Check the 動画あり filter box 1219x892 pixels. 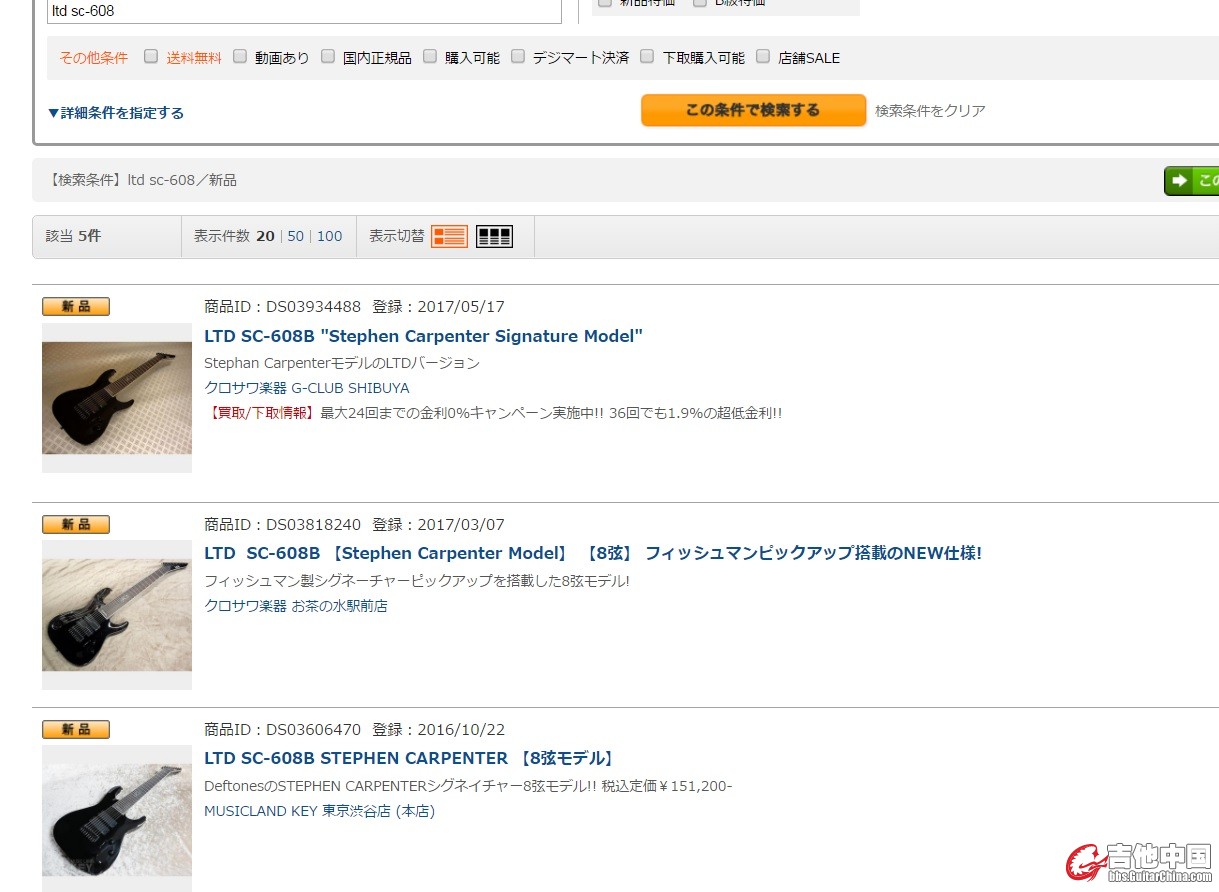[240, 57]
